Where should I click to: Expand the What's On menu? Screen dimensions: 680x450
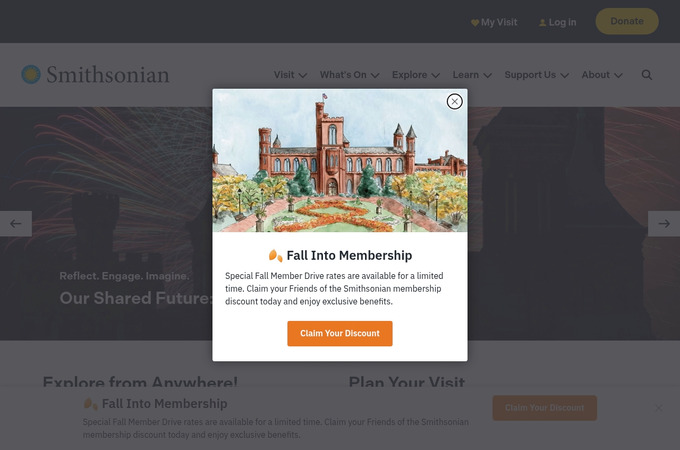[350, 75]
